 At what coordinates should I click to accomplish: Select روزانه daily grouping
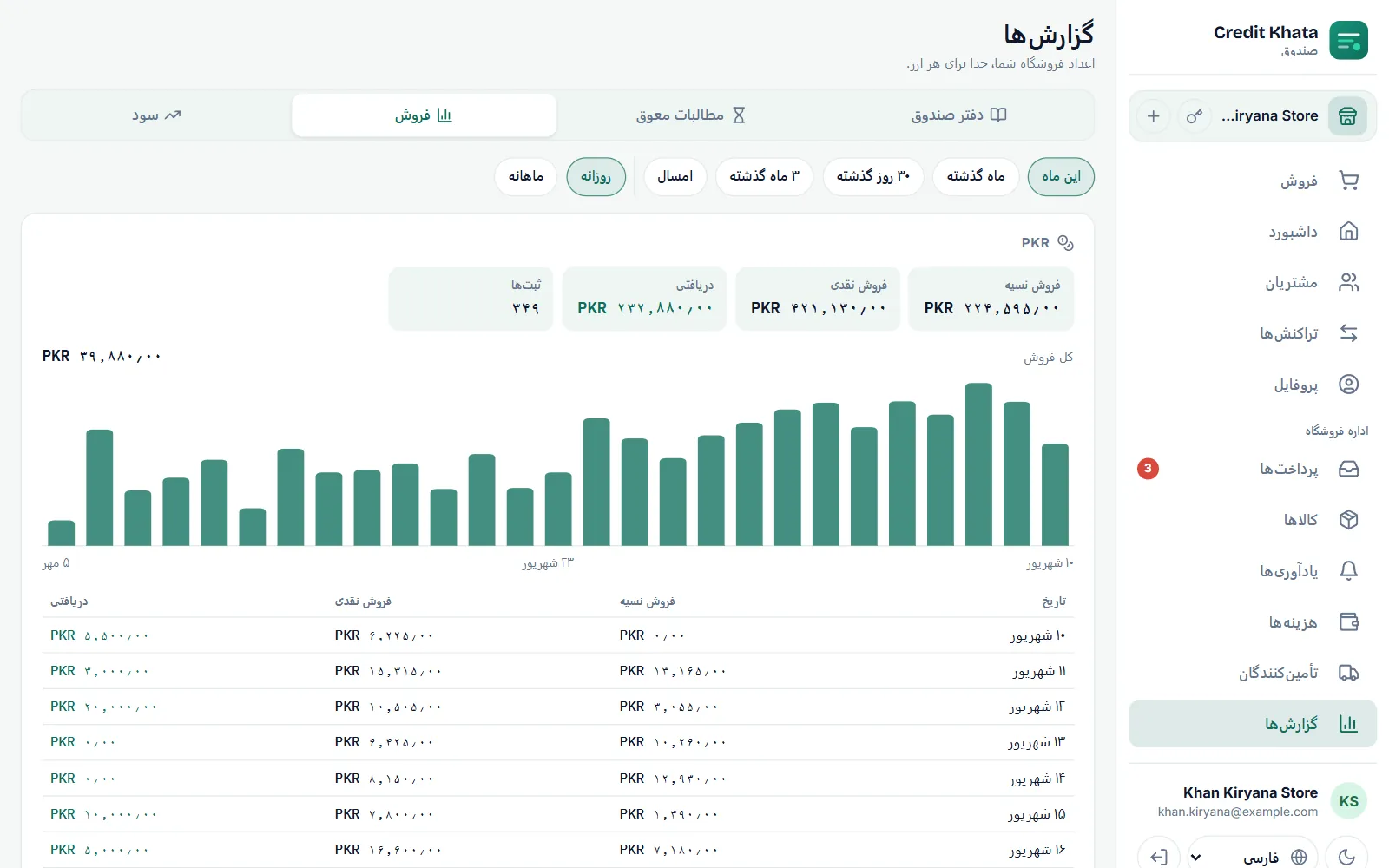[x=596, y=176]
